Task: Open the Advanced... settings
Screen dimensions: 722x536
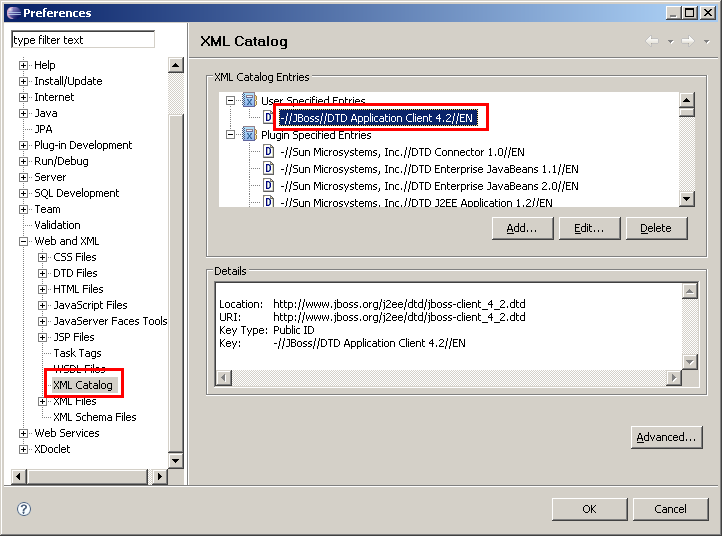Action: coord(666,437)
